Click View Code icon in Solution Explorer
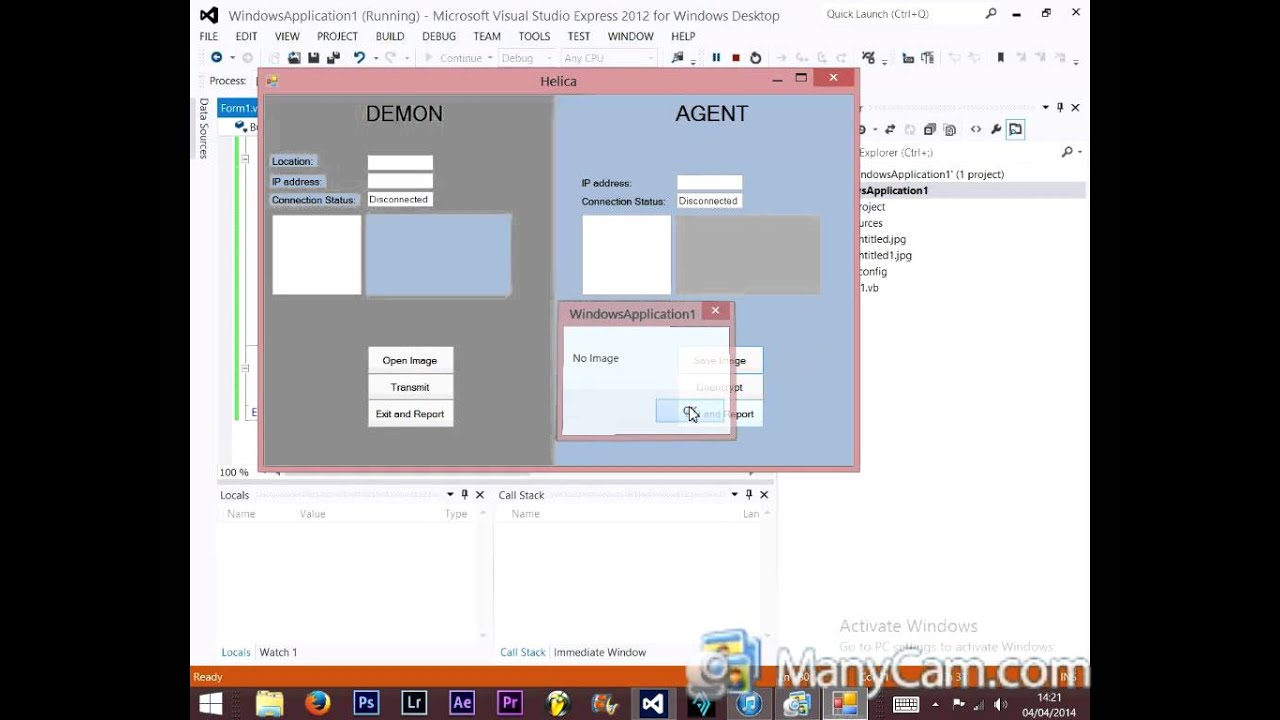Screen dimensions: 1280x720 click(x=976, y=129)
